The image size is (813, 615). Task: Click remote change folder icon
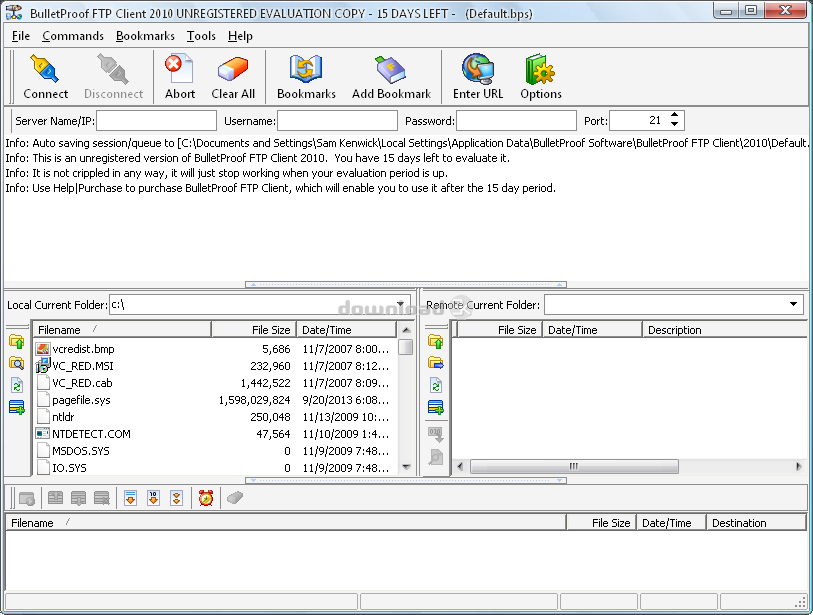click(x=436, y=363)
